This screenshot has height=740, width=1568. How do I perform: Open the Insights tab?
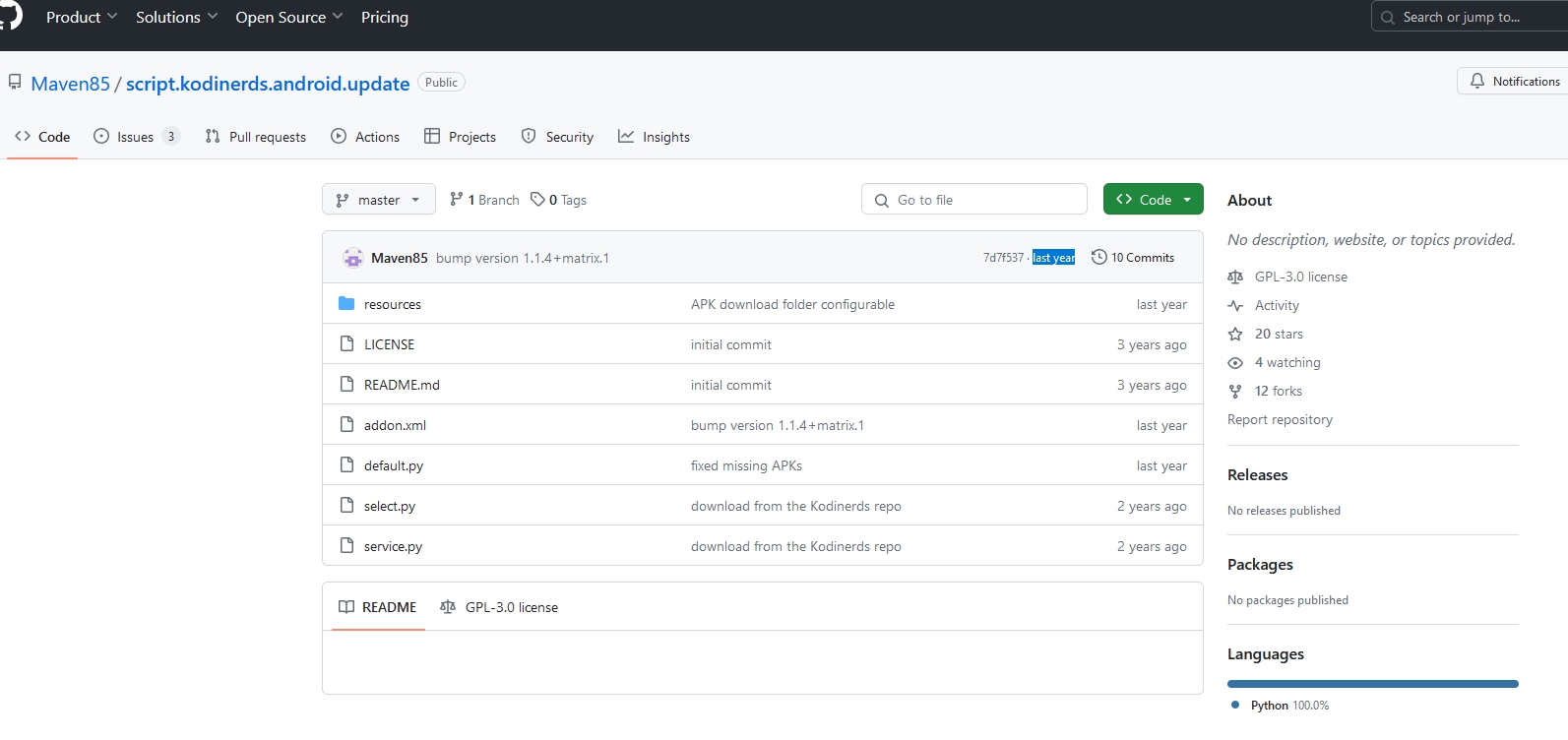pyautogui.click(x=654, y=137)
